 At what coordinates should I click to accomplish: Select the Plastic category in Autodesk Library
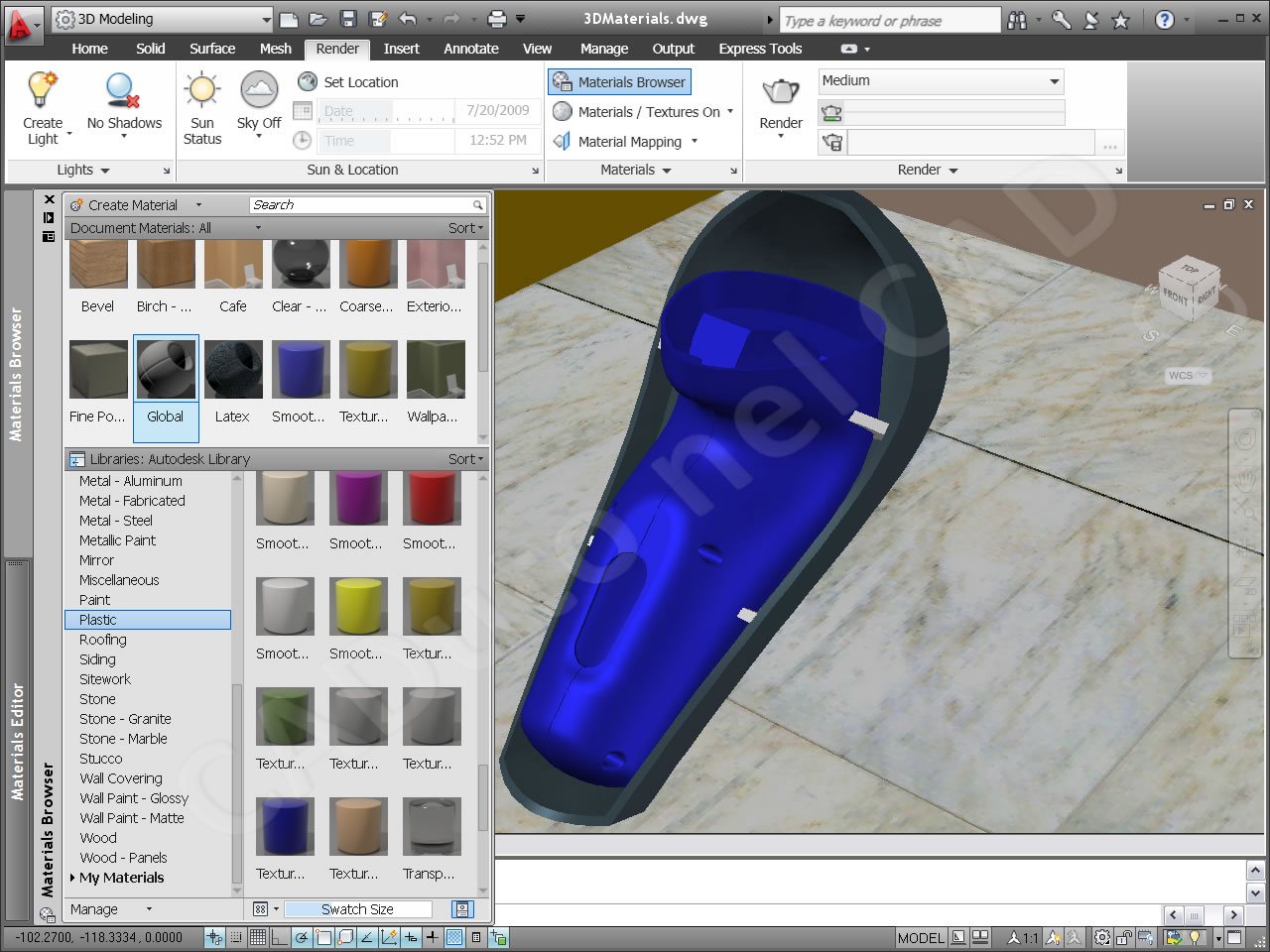(97, 619)
